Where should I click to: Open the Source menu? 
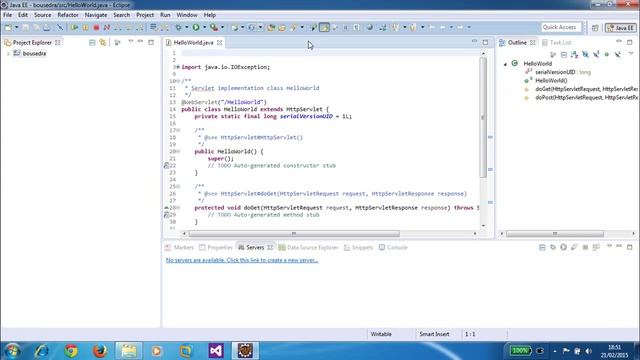(42, 15)
